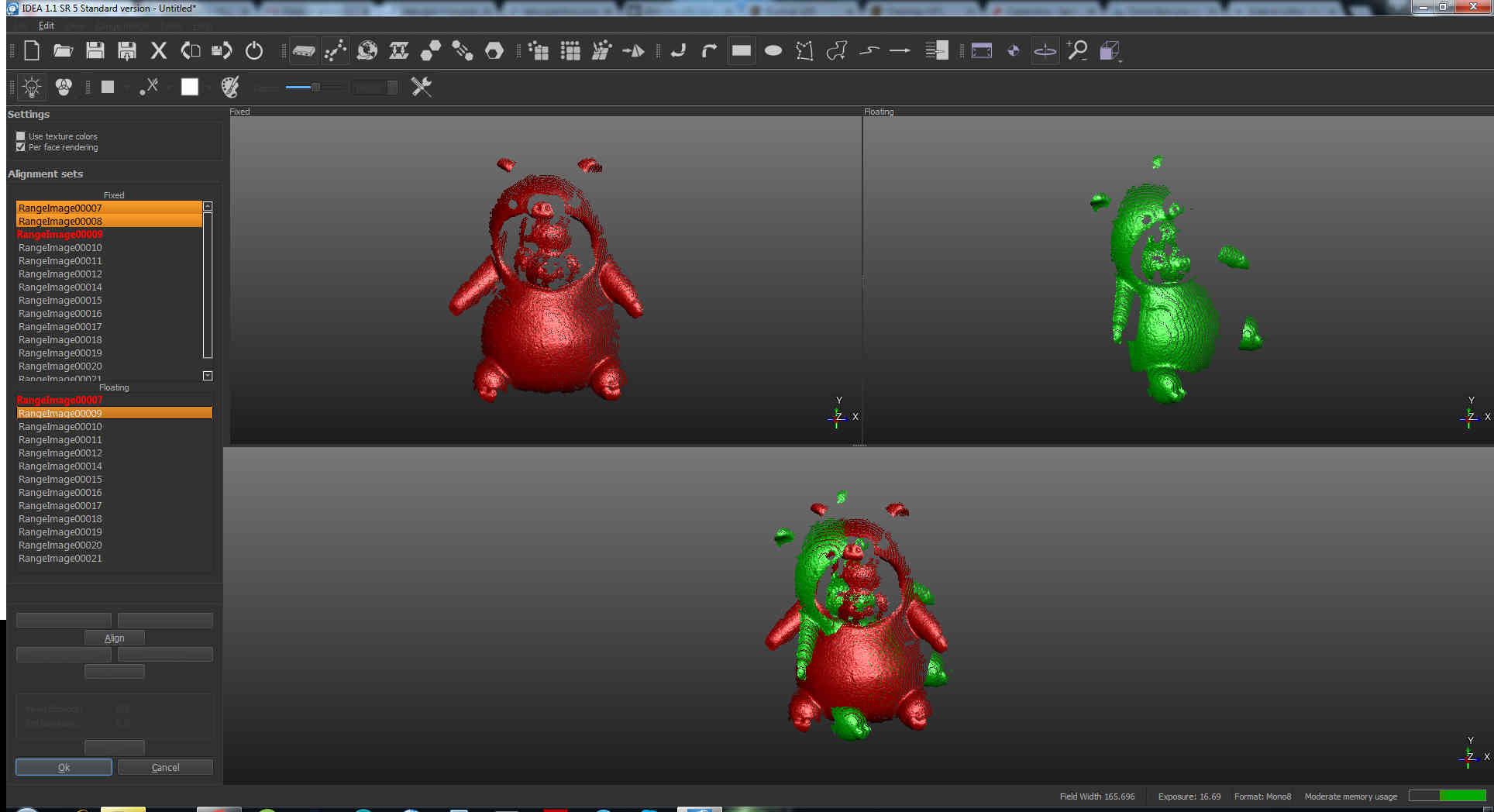Click the fit view to window icon
The width and height of the screenshot is (1494, 812).
pyautogui.click(x=982, y=51)
